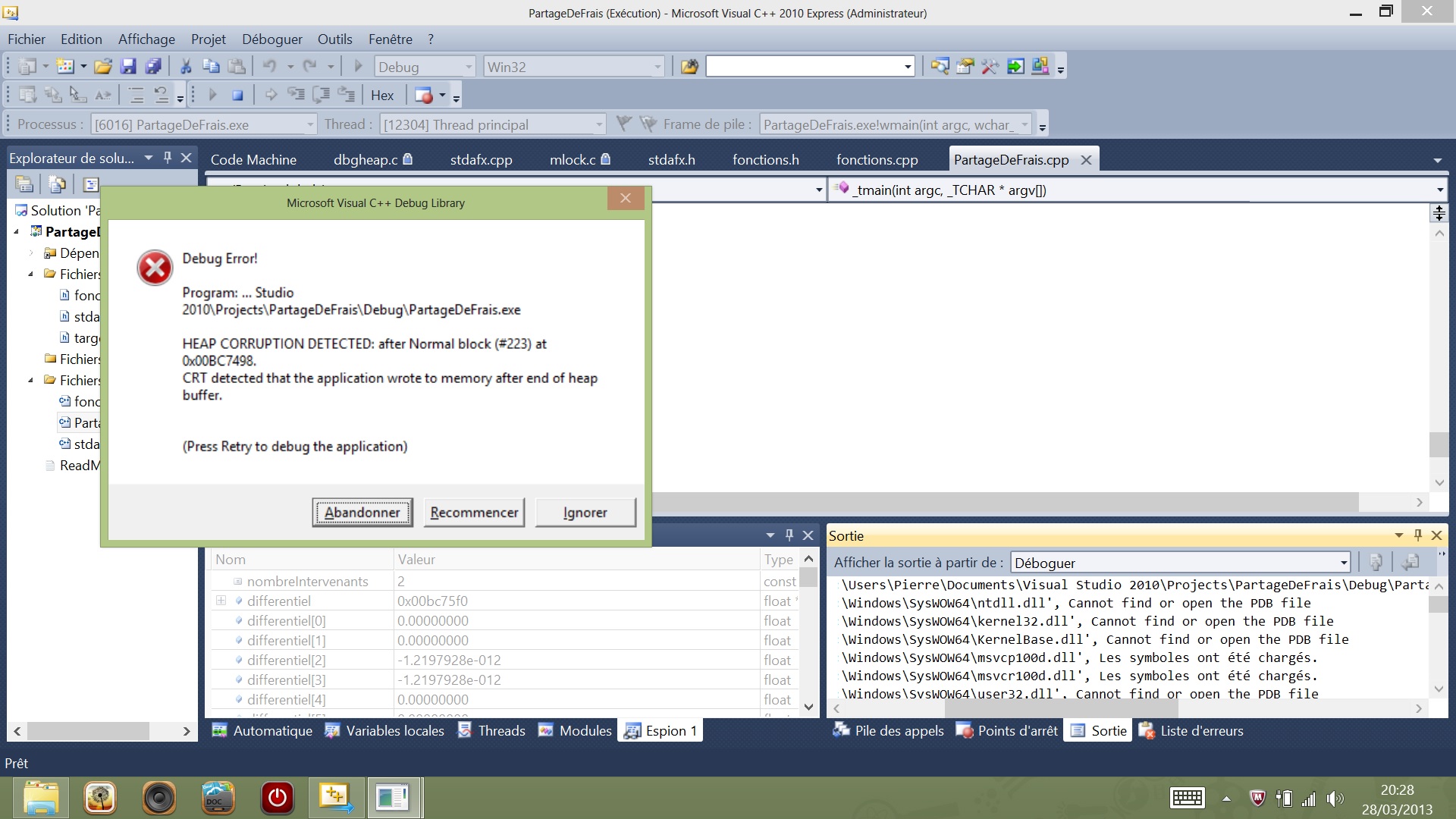This screenshot has height=819, width=1456.
Task: Toggle pin on Solution Explorer panel
Action: pyautogui.click(x=168, y=158)
